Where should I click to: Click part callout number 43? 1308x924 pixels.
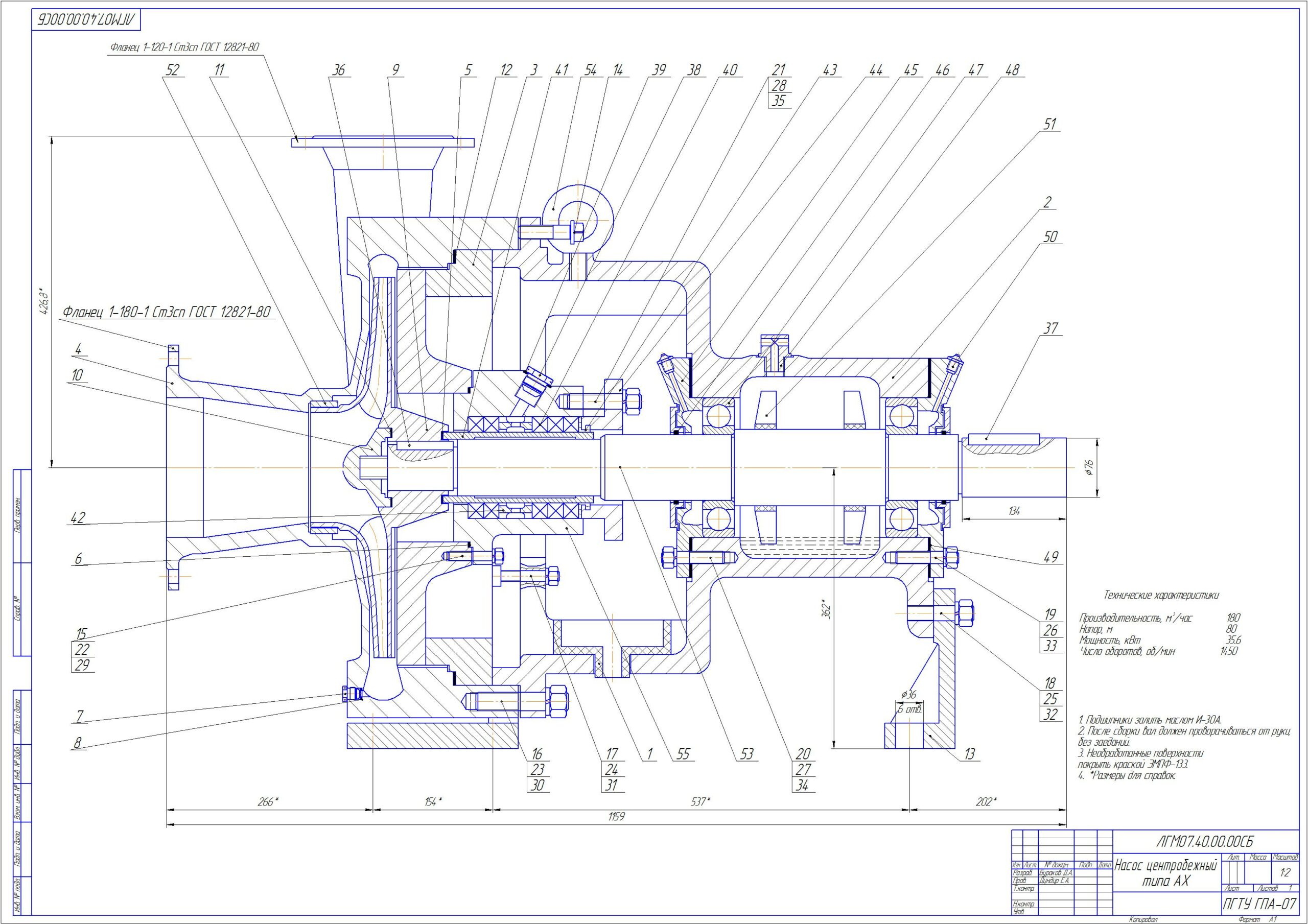click(829, 69)
